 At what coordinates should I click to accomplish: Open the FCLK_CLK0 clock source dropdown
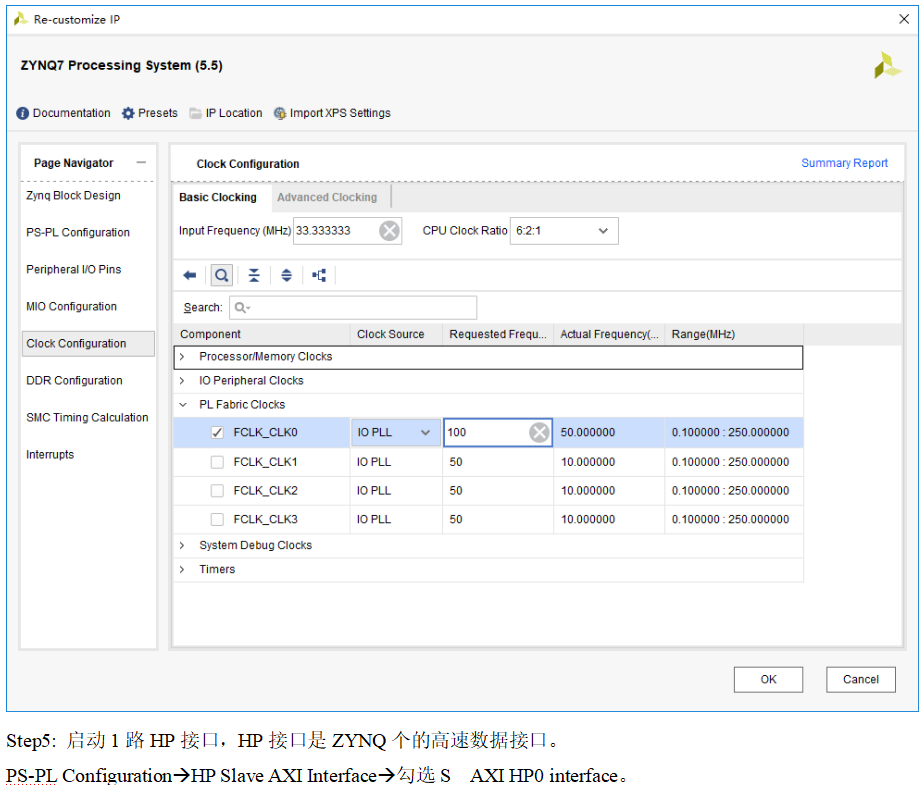click(x=395, y=433)
